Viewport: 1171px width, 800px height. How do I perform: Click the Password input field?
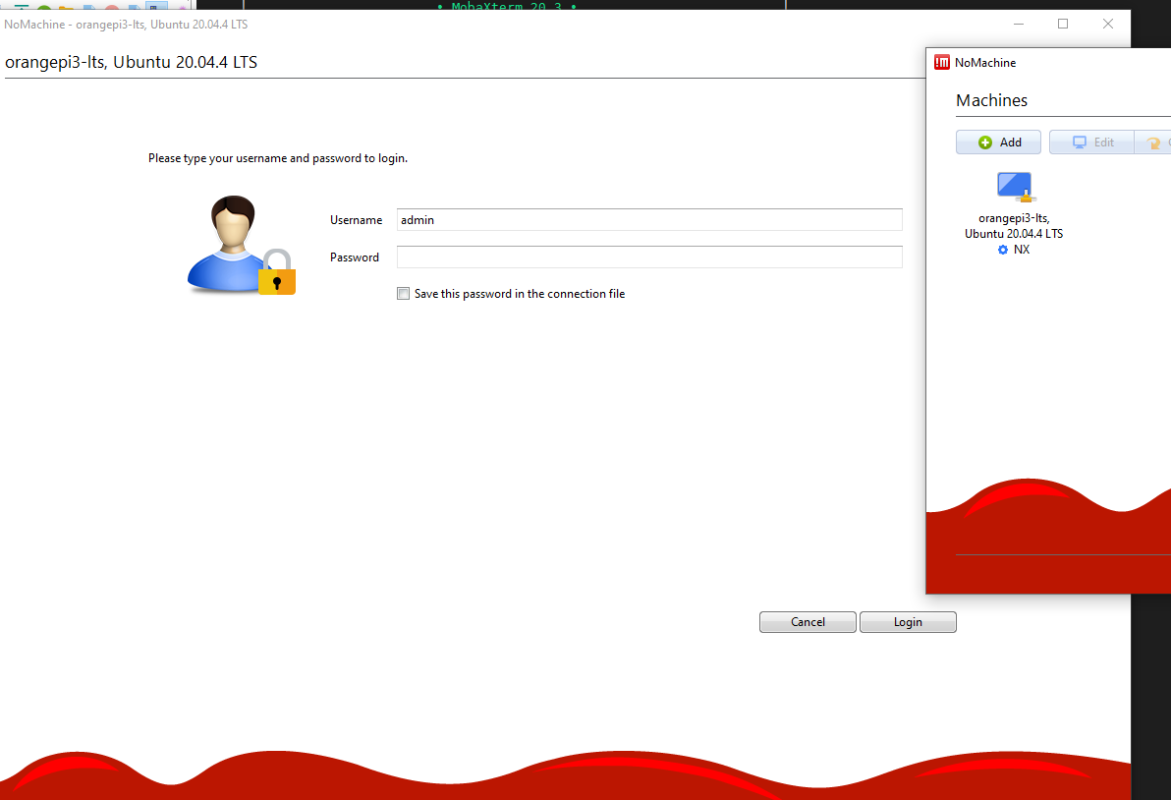click(x=649, y=257)
